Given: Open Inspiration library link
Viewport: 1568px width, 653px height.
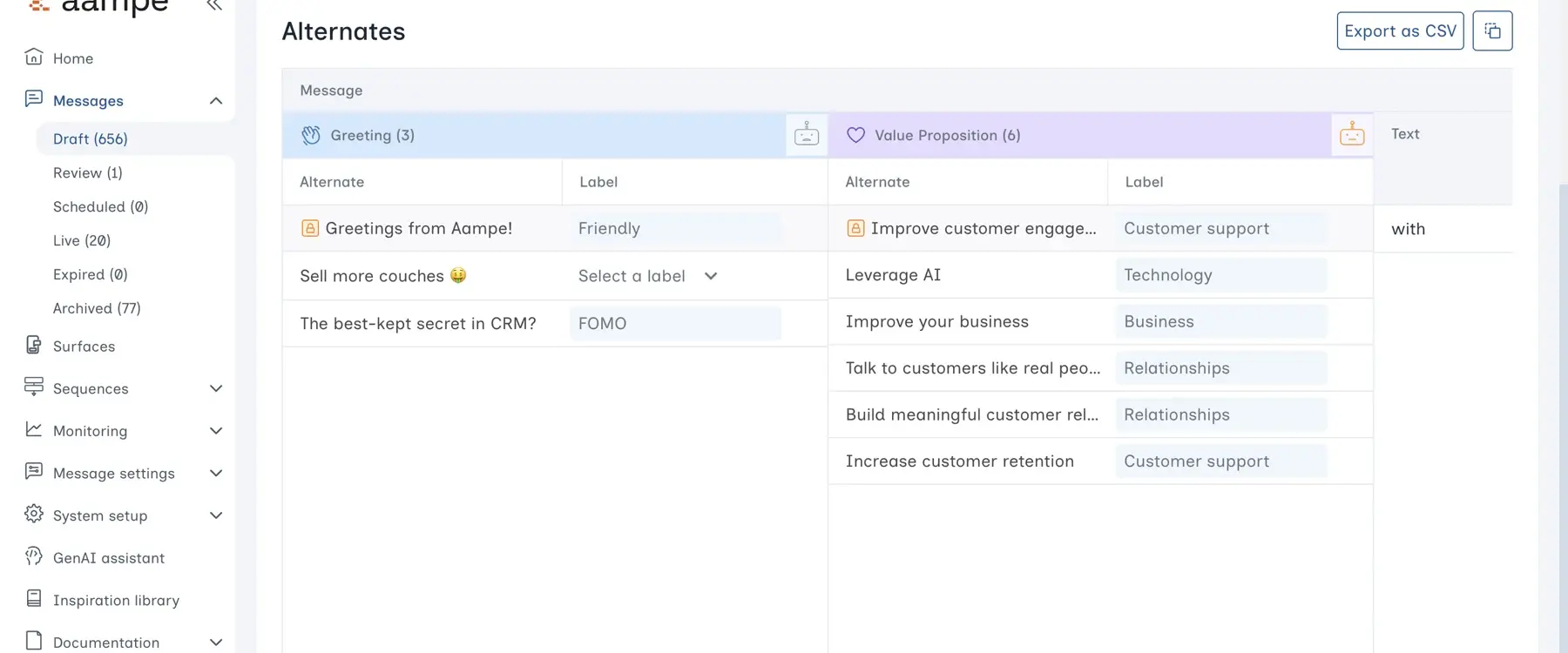Looking at the screenshot, I should tap(116, 601).
